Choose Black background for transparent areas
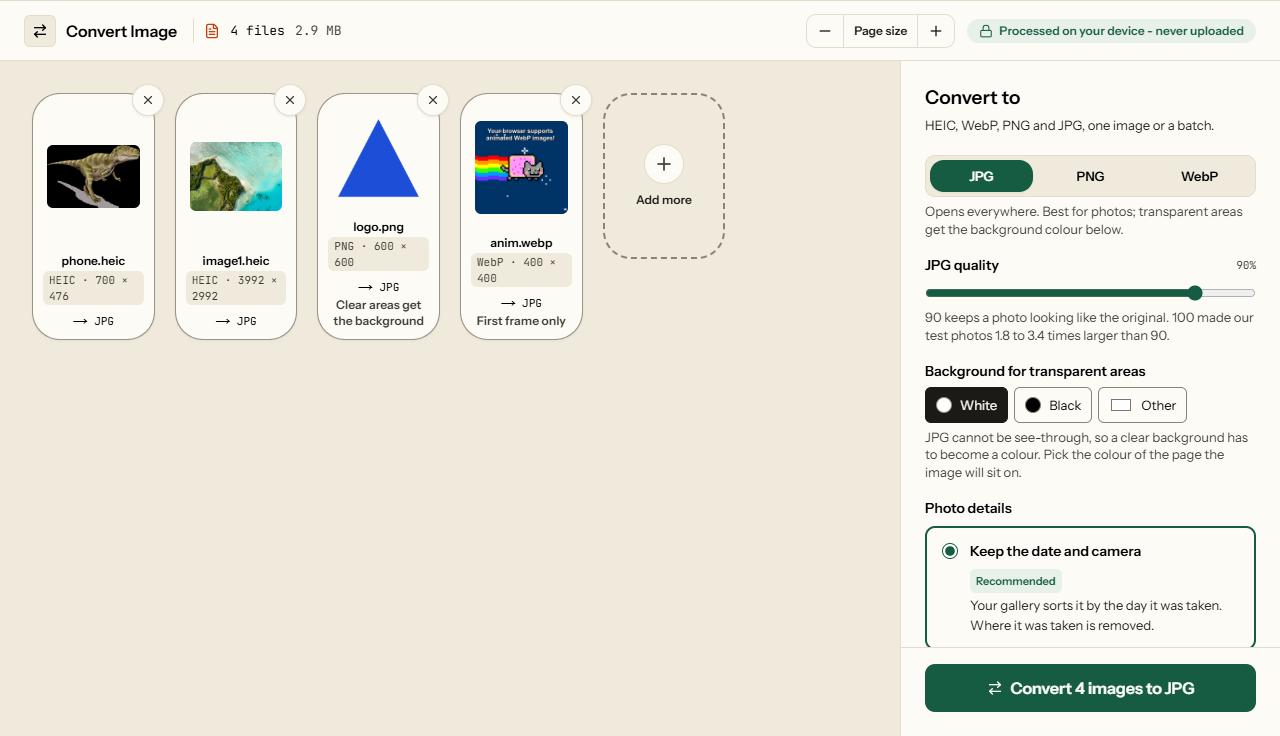1280x736 pixels. (x=1053, y=405)
